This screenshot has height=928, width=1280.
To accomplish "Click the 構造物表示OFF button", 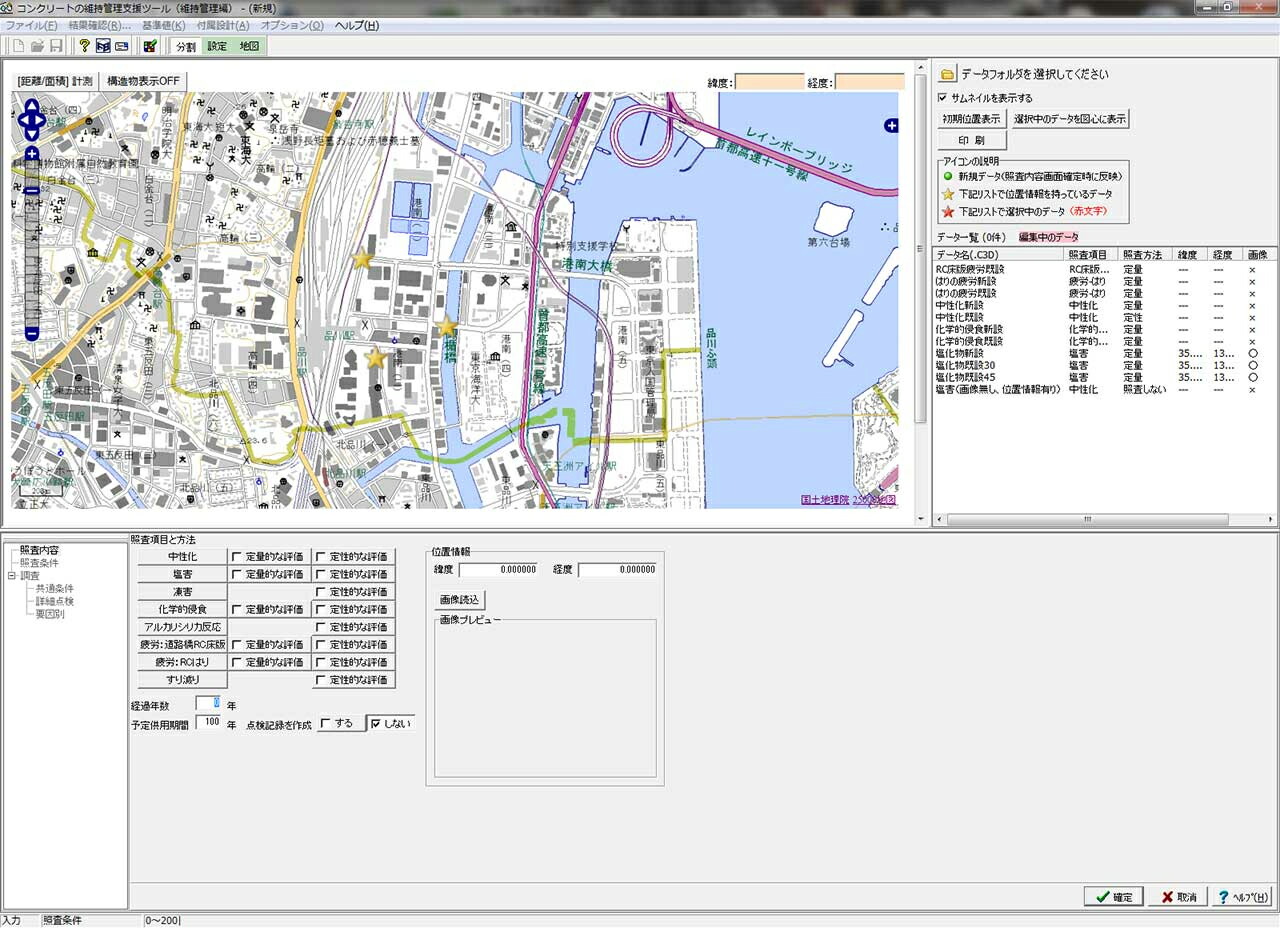I will click(x=144, y=81).
